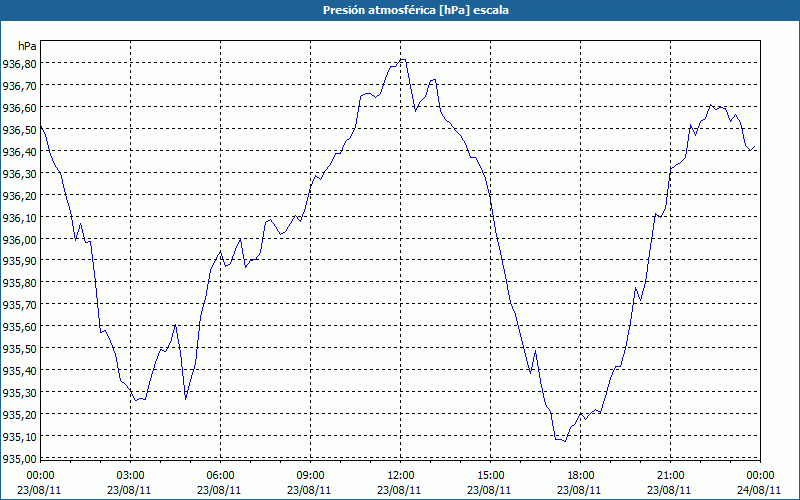Click the chart title 'Presión atmosférica [hPa] escala'

pyautogui.click(x=416, y=10)
